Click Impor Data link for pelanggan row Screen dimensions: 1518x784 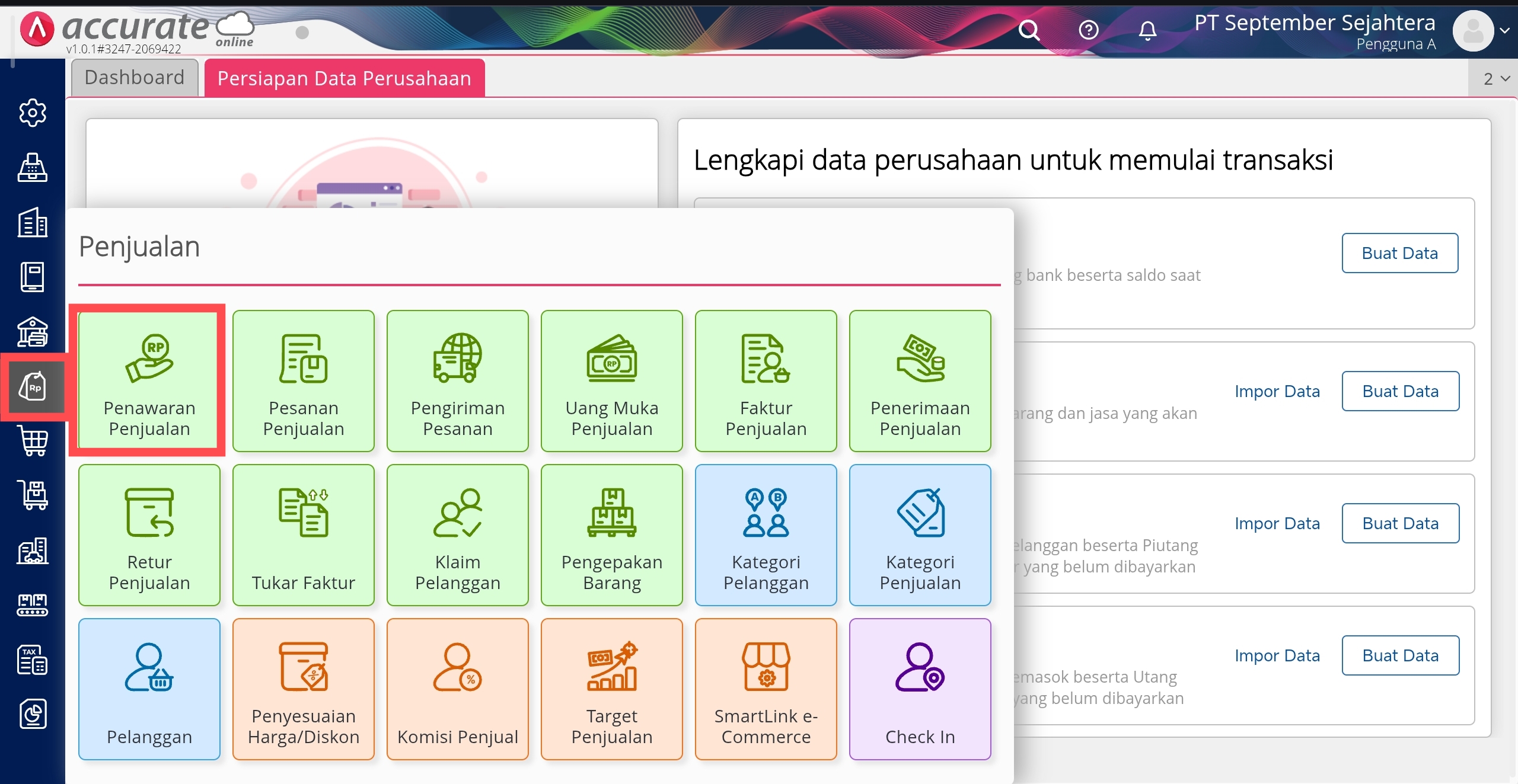(x=1277, y=523)
